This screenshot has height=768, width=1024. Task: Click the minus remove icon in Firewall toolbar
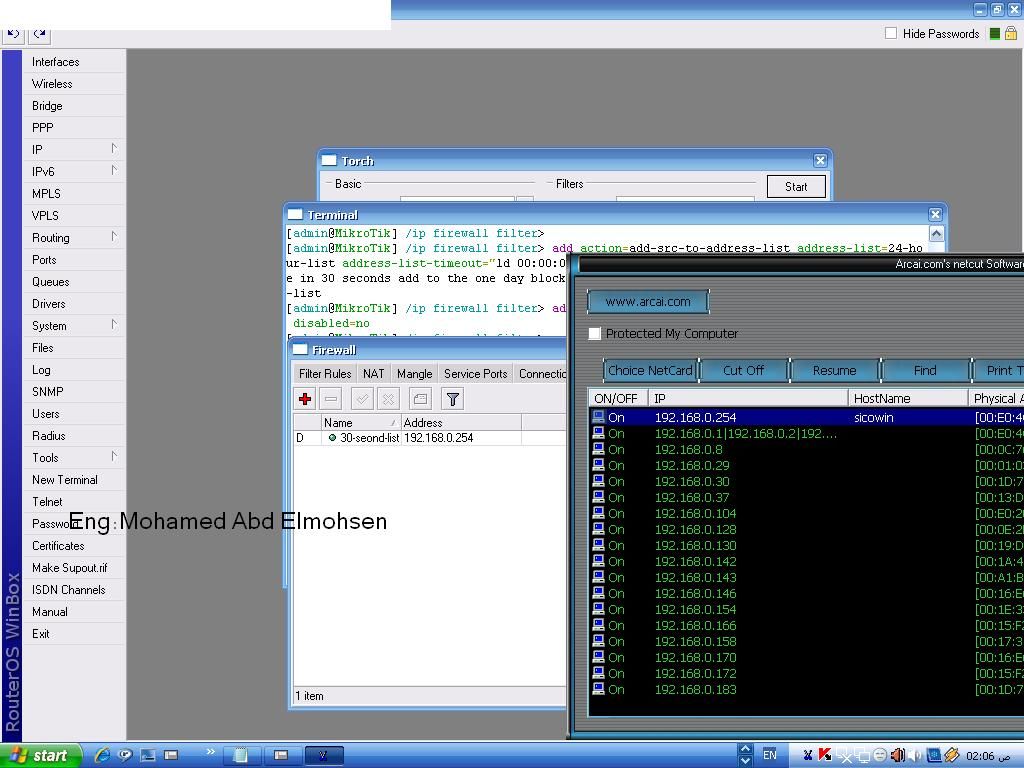[x=331, y=398]
